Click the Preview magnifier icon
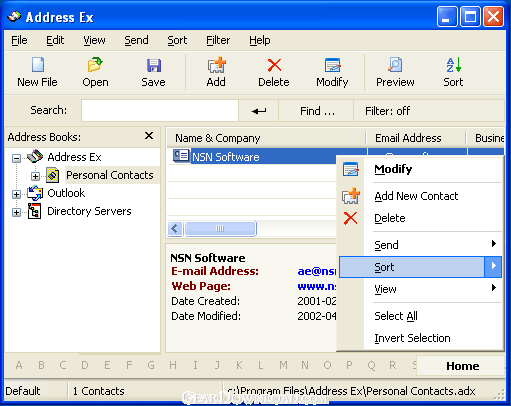The height and width of the screenshot is (406, 511). pyautogui.click(x=395, y=65)
